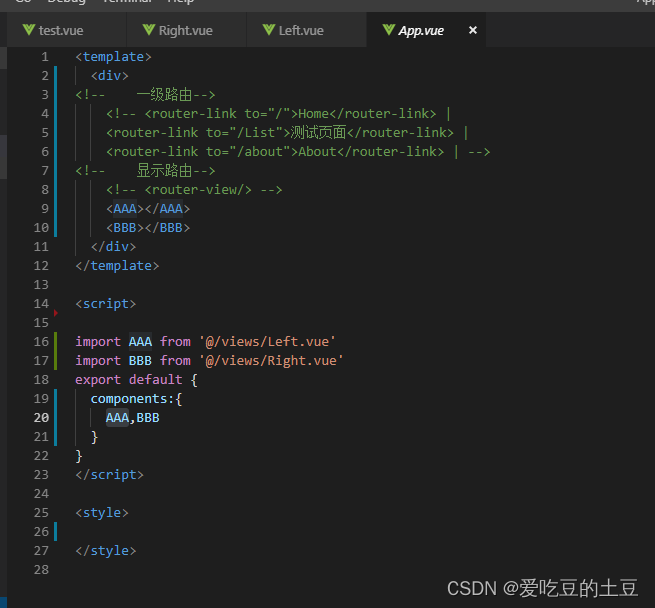
Task: Click the Vue icon on App.vue tab
Action: 388,30
